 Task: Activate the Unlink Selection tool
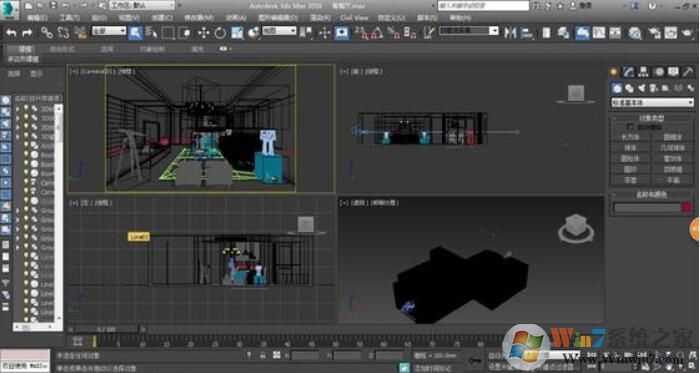coord(63,32)
